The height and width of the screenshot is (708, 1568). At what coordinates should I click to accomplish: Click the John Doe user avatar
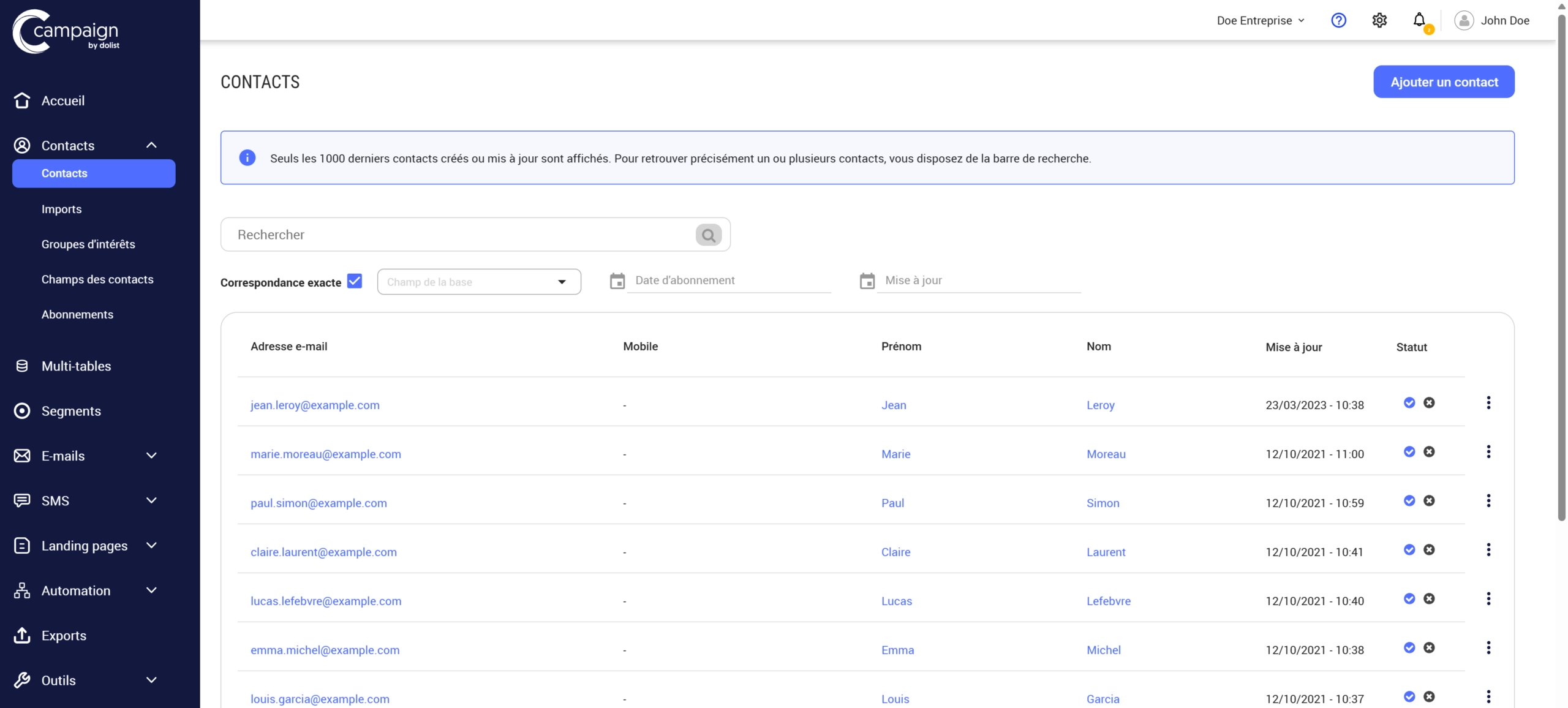[x=1463, y=20]
